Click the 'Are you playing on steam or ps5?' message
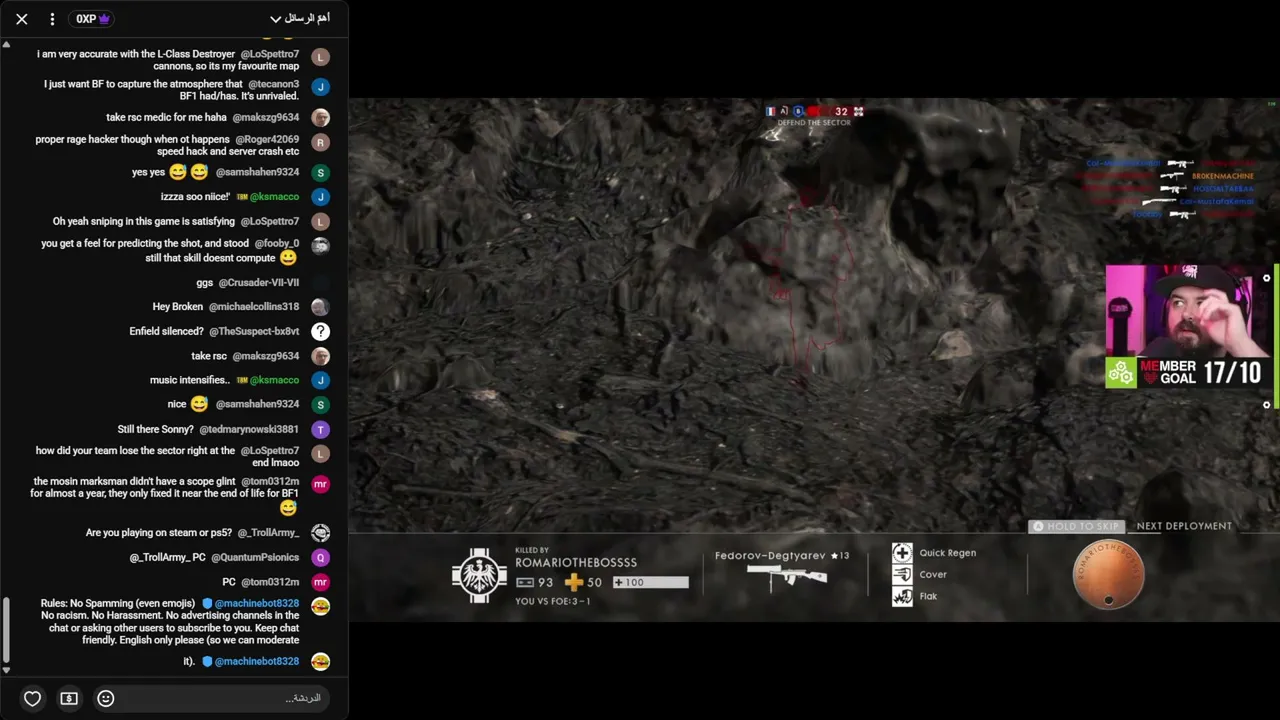The image size is (1280, 720). (159, 533)
